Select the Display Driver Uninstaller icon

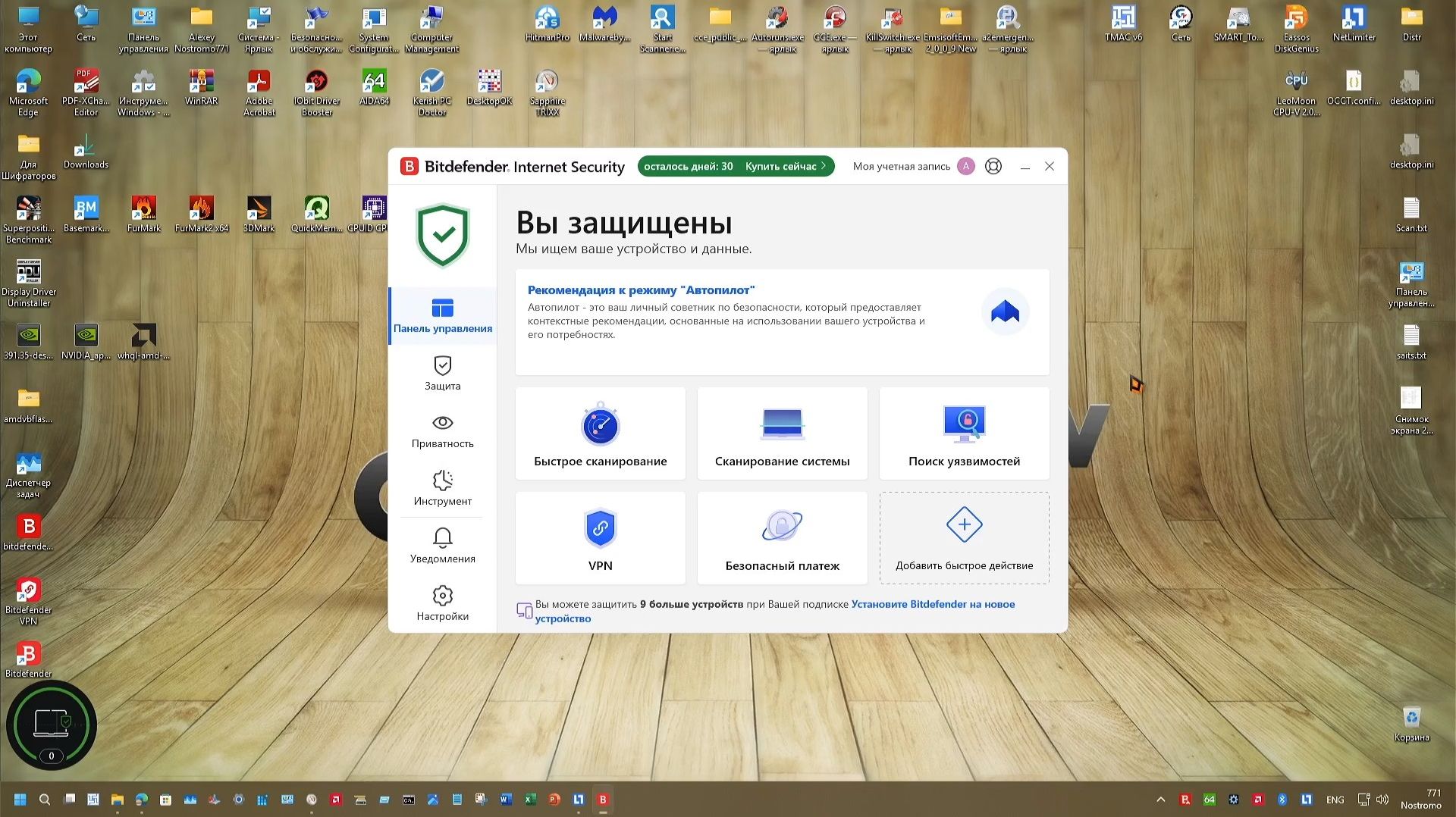29,284
